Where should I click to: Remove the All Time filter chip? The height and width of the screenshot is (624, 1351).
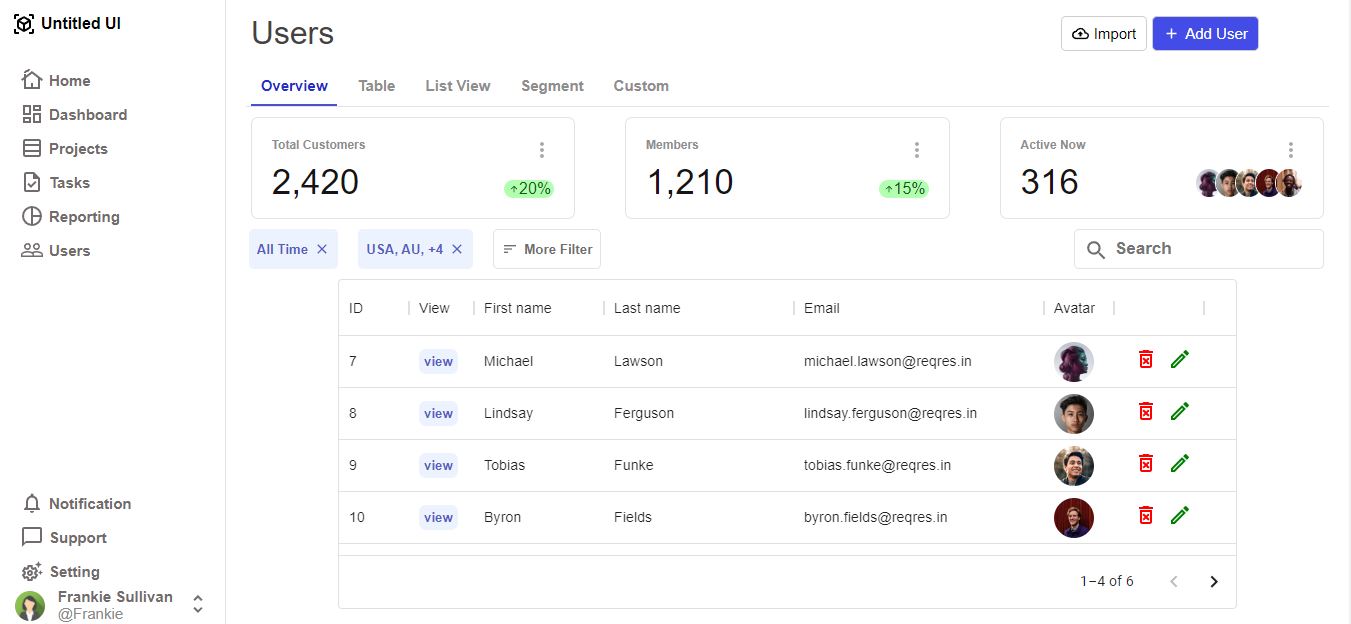(x=322, y=249)
